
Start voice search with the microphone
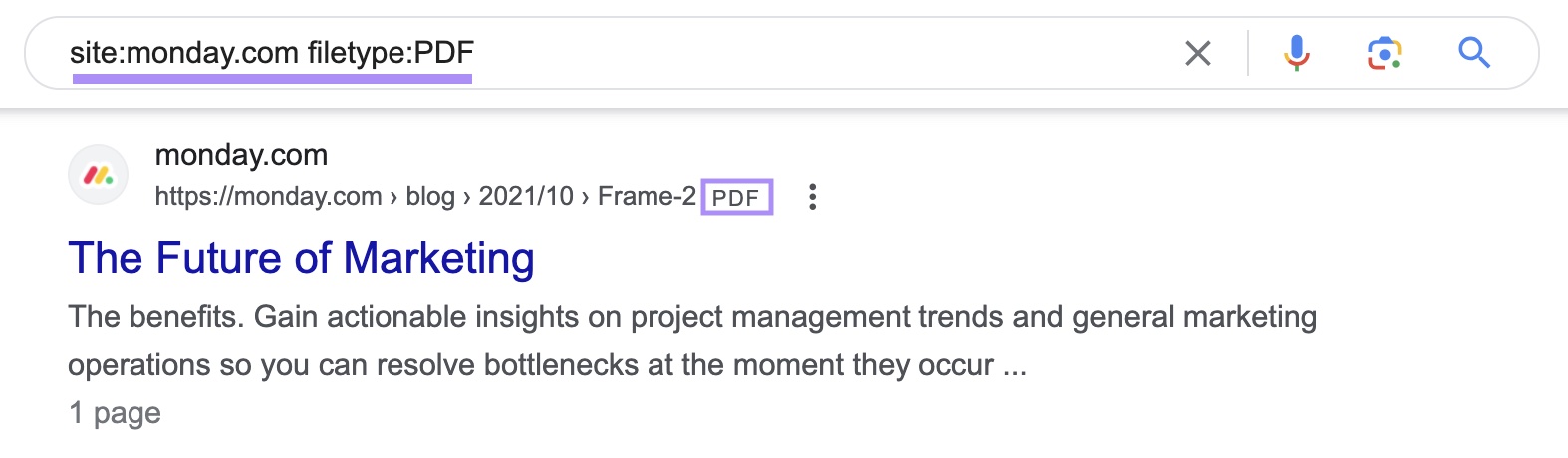pos(1296,53)
